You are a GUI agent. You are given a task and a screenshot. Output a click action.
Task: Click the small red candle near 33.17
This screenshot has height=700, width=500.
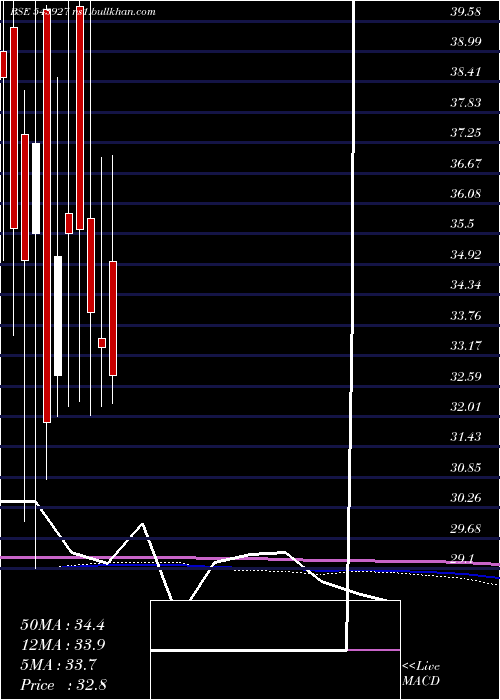click(102, 343)
